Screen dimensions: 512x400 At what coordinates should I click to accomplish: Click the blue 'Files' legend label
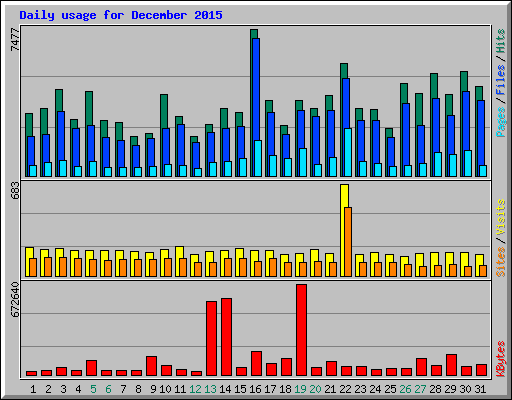point(501,80)
